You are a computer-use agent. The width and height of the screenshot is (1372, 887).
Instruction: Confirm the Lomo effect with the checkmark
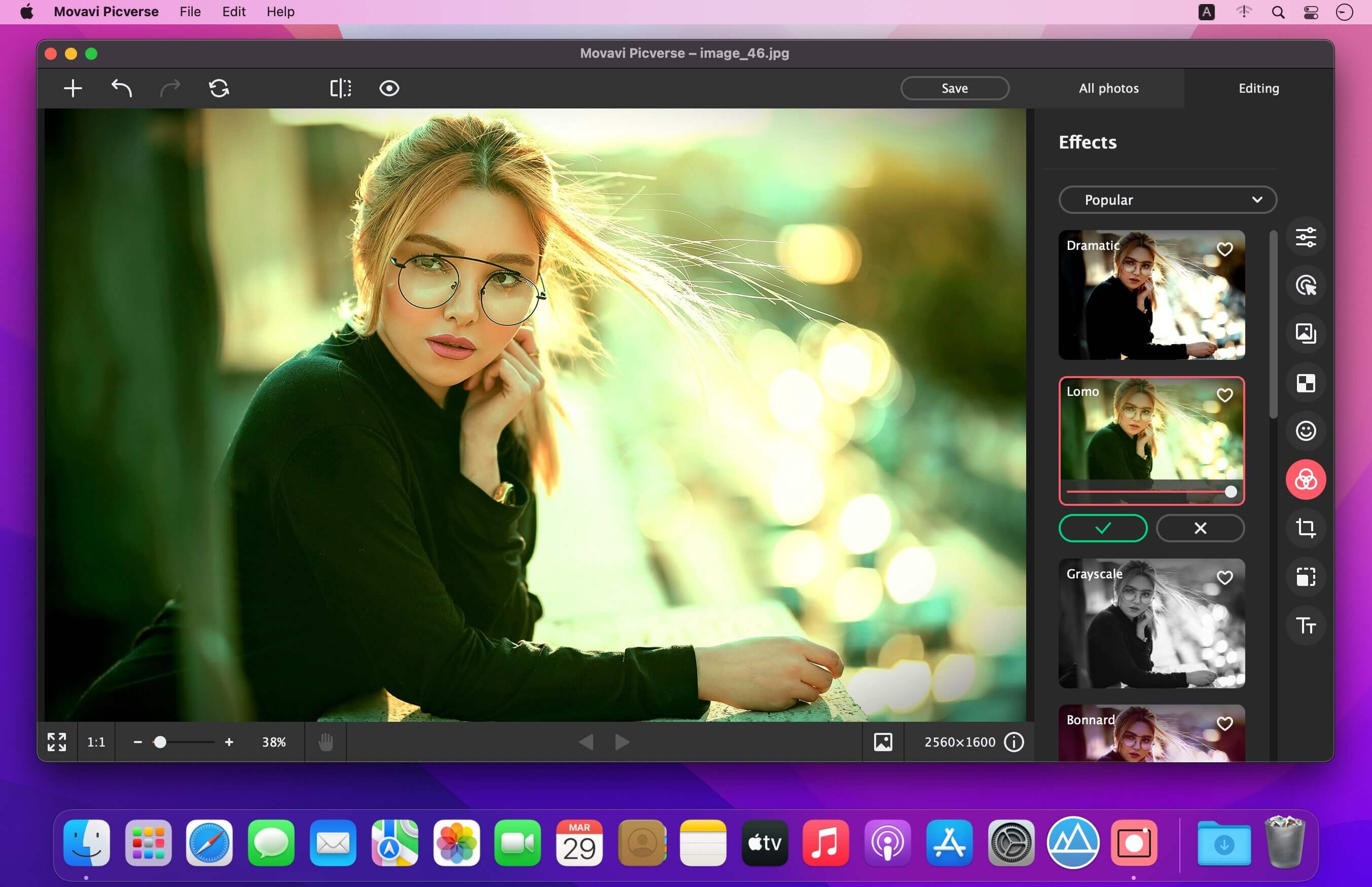1102,528
